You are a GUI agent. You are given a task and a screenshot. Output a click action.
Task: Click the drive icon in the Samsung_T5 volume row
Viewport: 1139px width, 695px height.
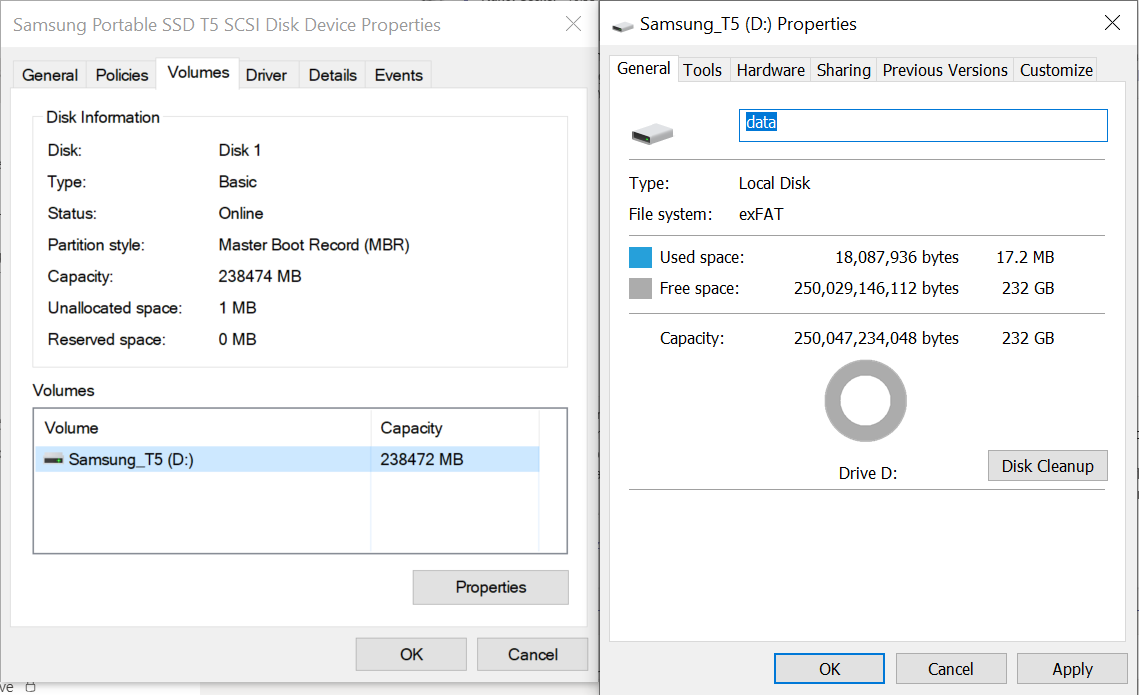(x=54, y=459)
